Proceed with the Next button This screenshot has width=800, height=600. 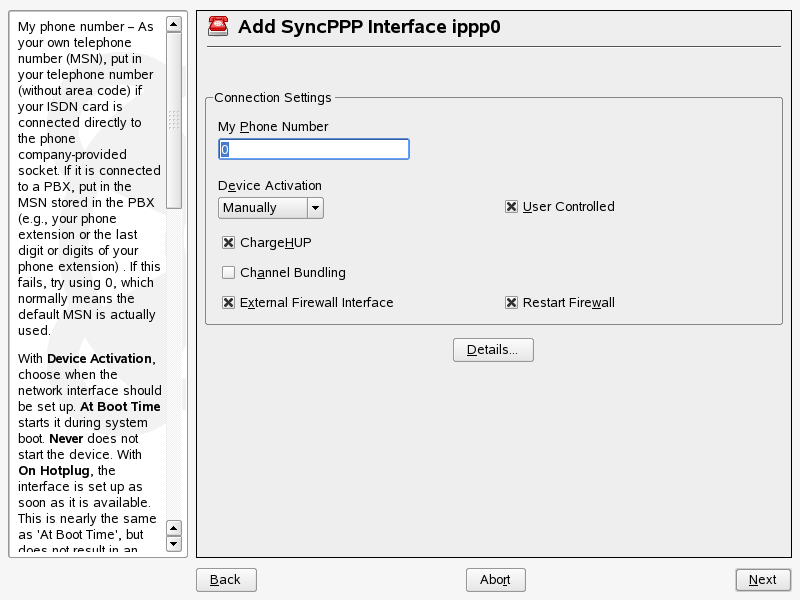[762, 580]
